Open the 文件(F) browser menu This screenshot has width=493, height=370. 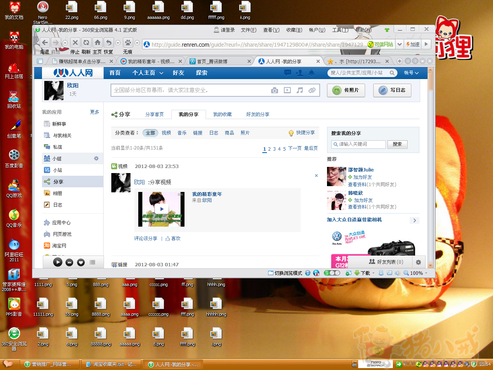click(249, 30)
